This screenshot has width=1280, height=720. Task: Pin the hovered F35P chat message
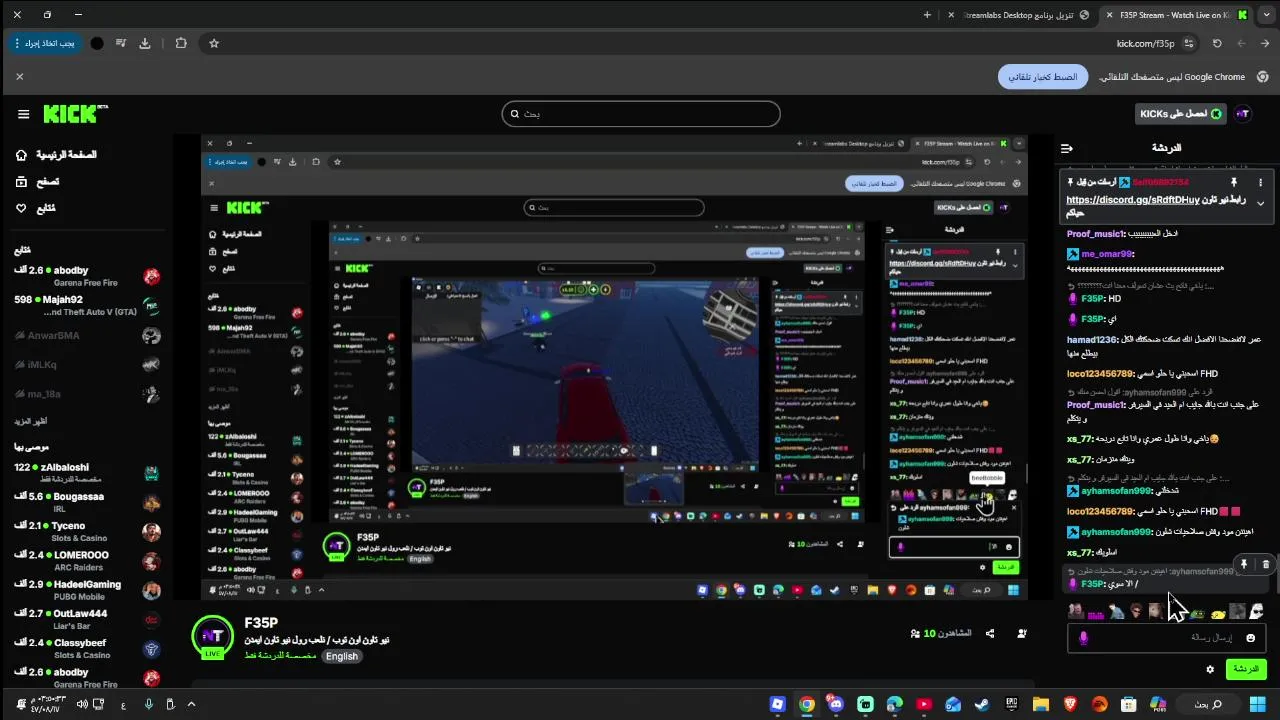[x=1244, y=564]
